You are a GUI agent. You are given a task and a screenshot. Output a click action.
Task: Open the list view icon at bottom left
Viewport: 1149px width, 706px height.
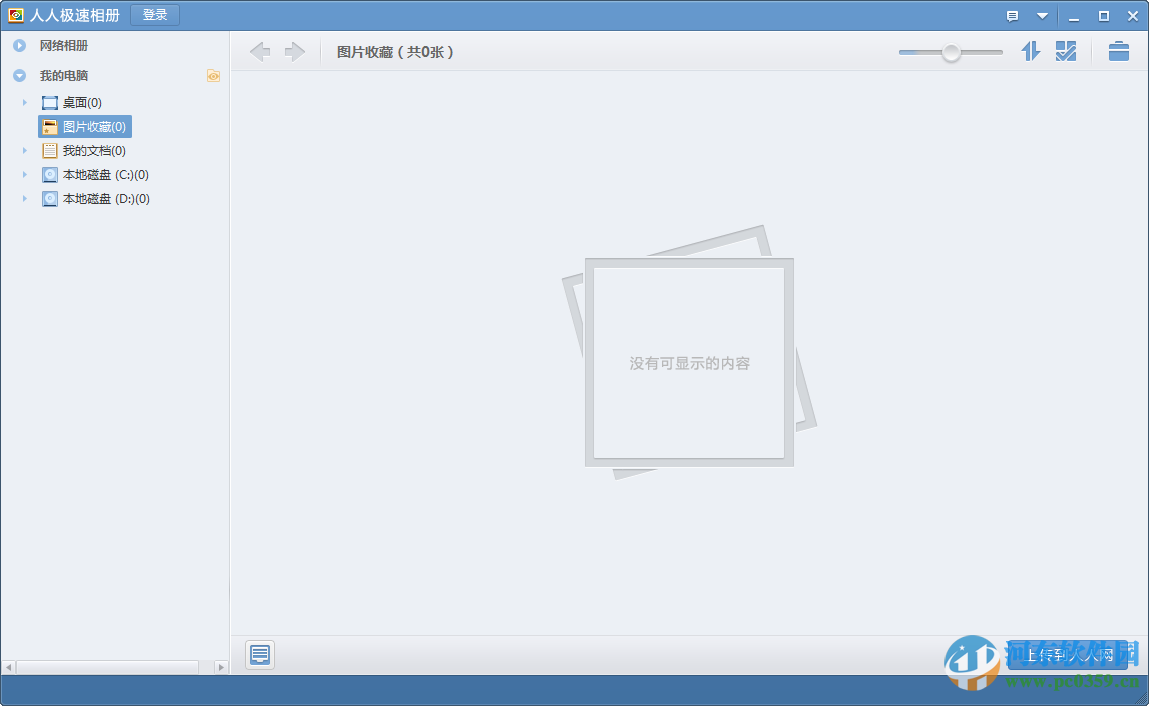(x=260, y=655)
